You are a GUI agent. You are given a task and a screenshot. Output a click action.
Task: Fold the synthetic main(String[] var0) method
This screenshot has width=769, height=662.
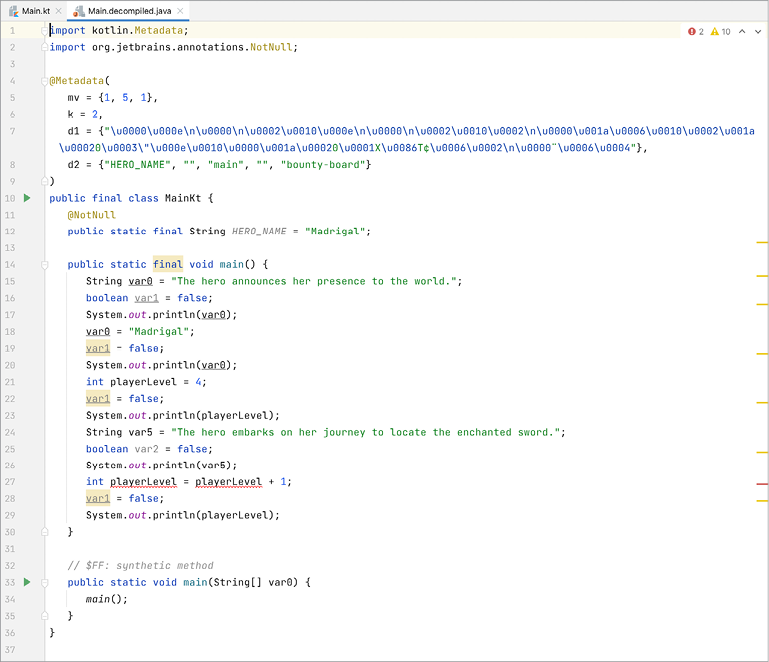pyautogui.click(x=45, y=582)
